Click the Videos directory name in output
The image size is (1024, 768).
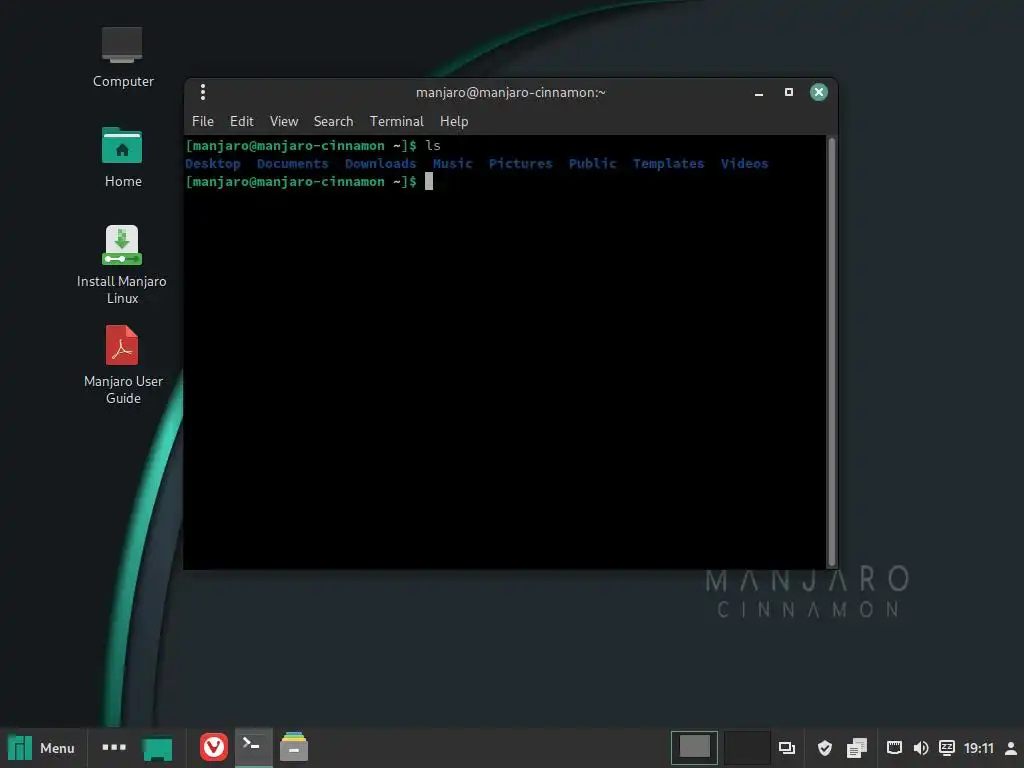click(x=744, y=164)
